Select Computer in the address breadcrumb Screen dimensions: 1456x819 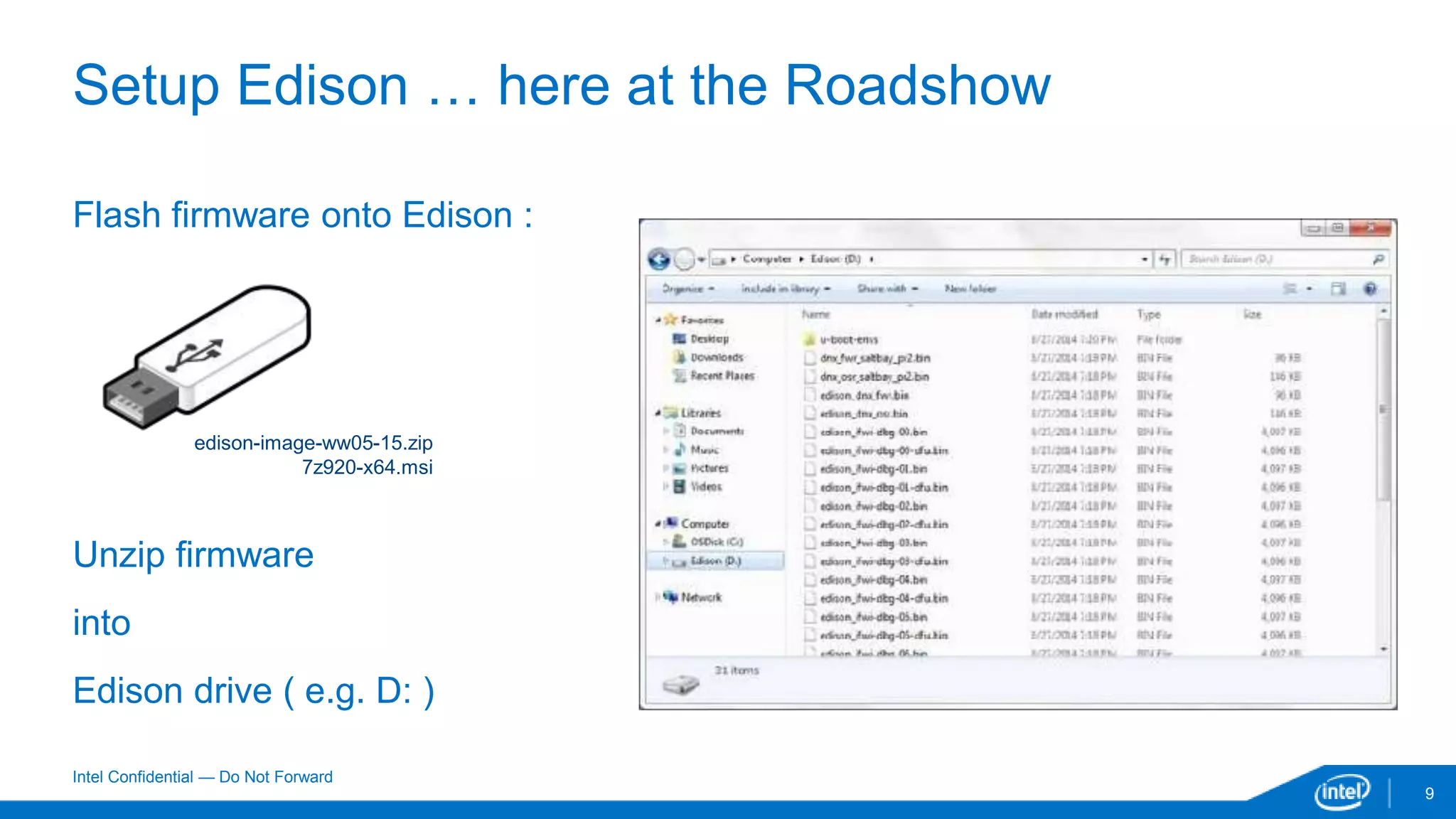(767, 259)
